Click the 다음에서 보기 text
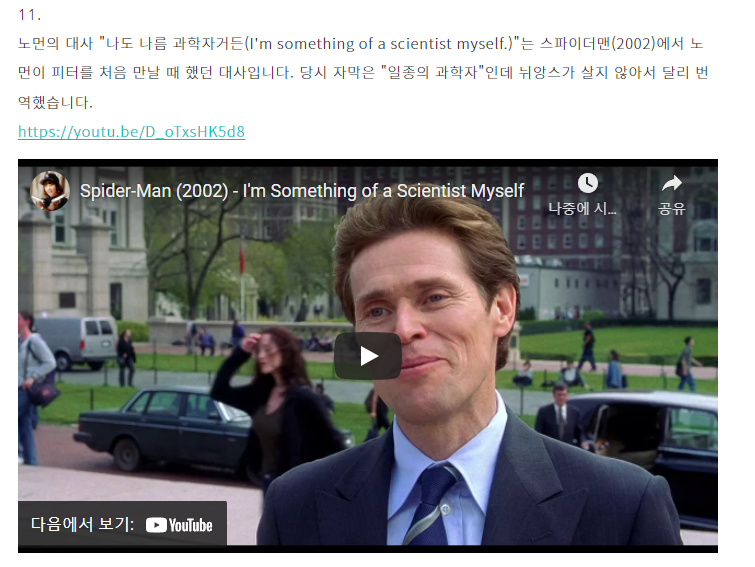Image resolution: width=755 pixels, height=567 pixels. point(82,525)
